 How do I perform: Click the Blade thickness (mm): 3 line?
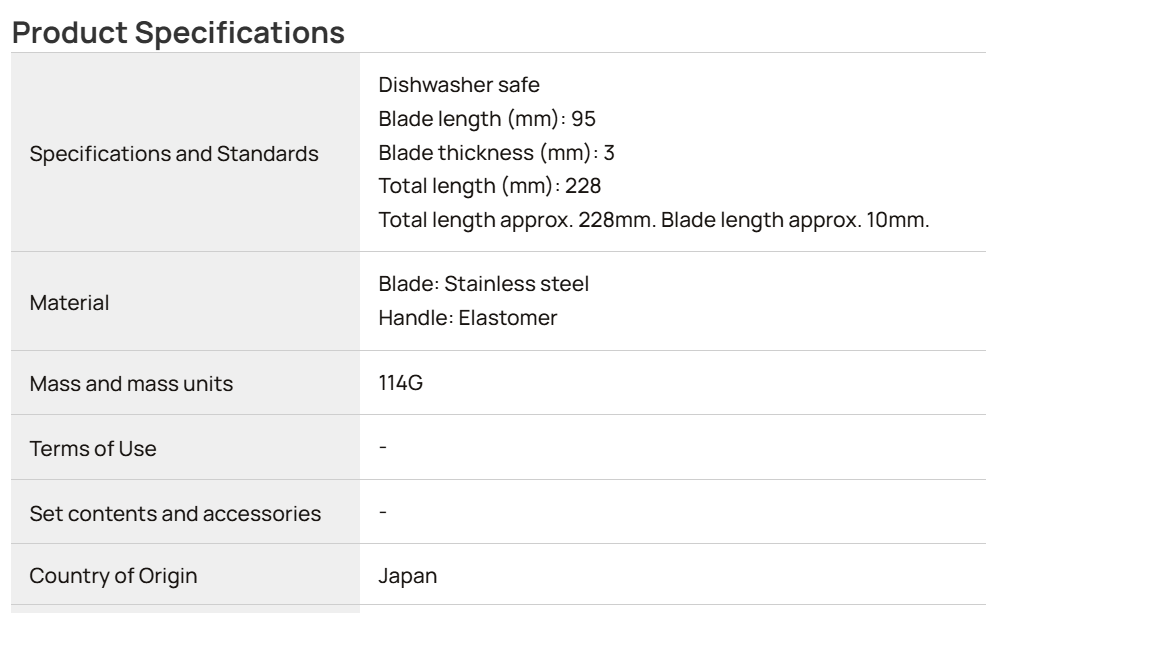click(x=497, y=152)
